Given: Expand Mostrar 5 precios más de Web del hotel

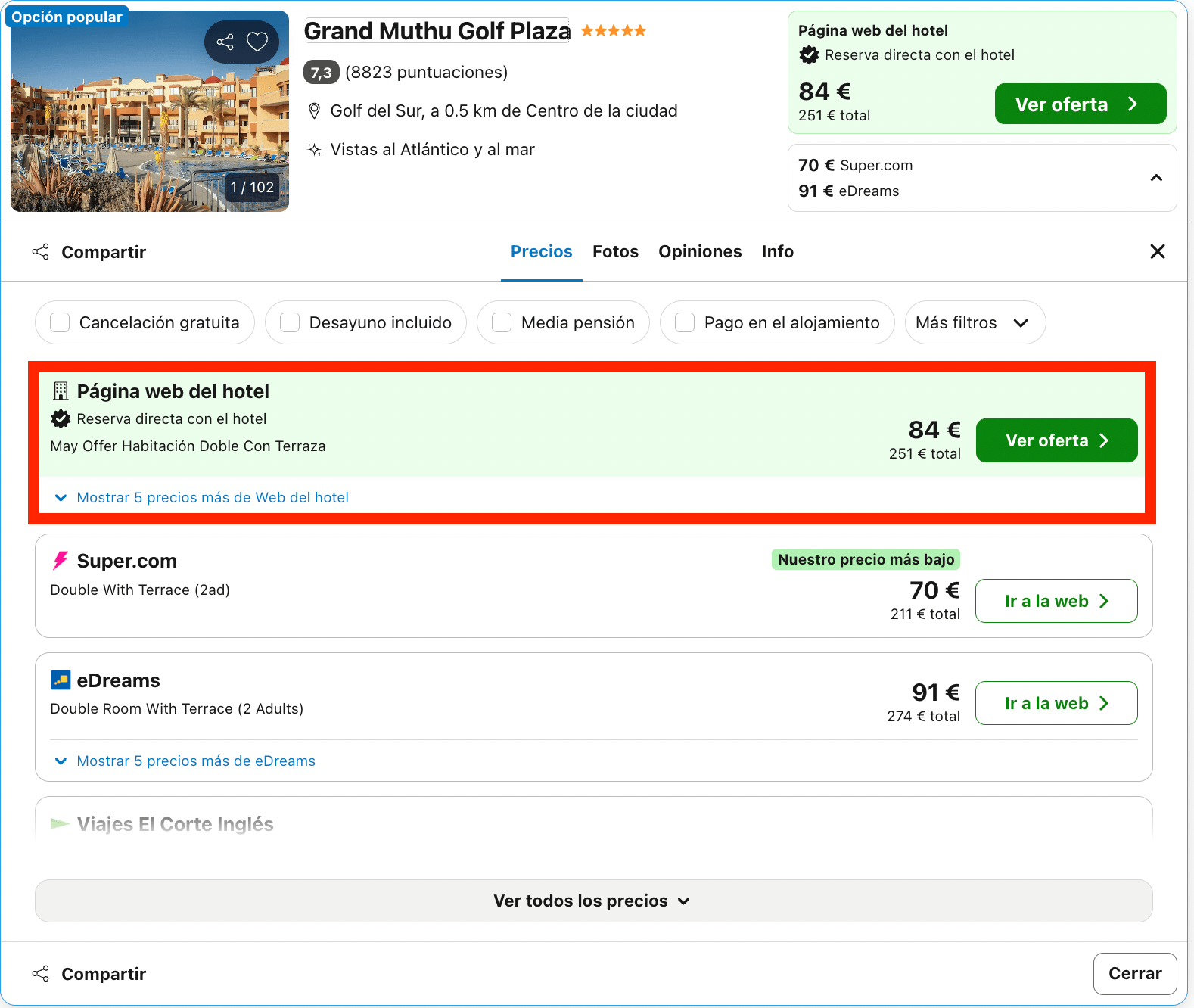Looking at the screenshot, I should (201, 497).
